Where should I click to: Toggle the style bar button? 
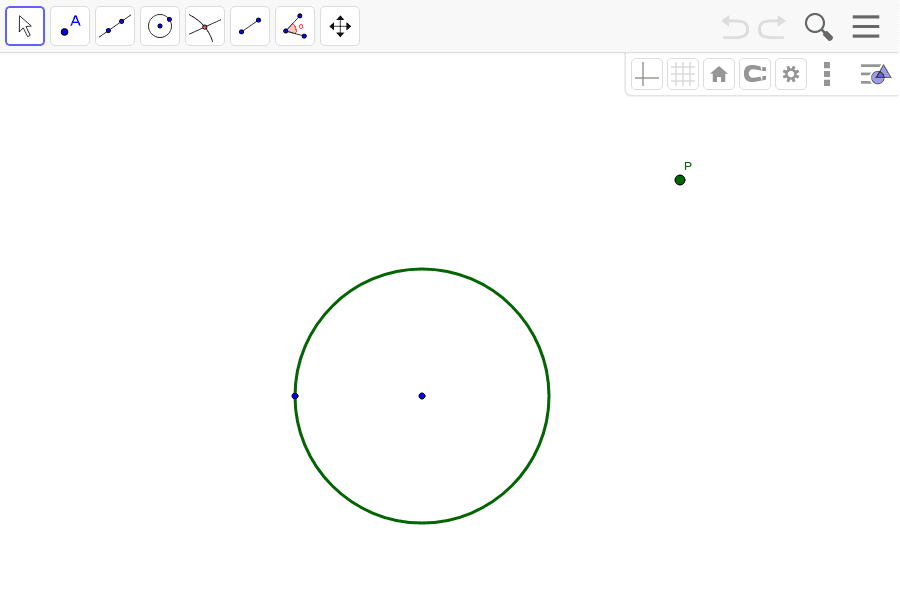pyautogui.click(x=875, y=74)
